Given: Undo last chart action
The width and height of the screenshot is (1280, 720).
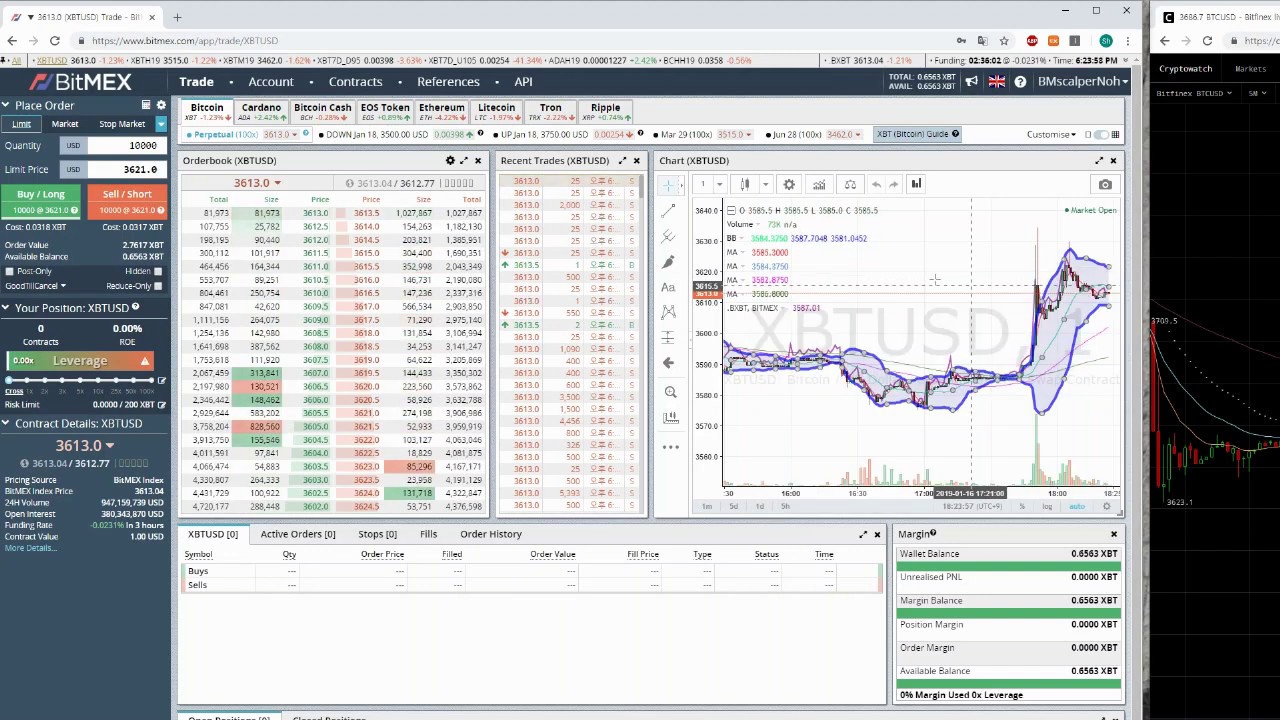Looking at the screenshot, I should tap(876, 184).
